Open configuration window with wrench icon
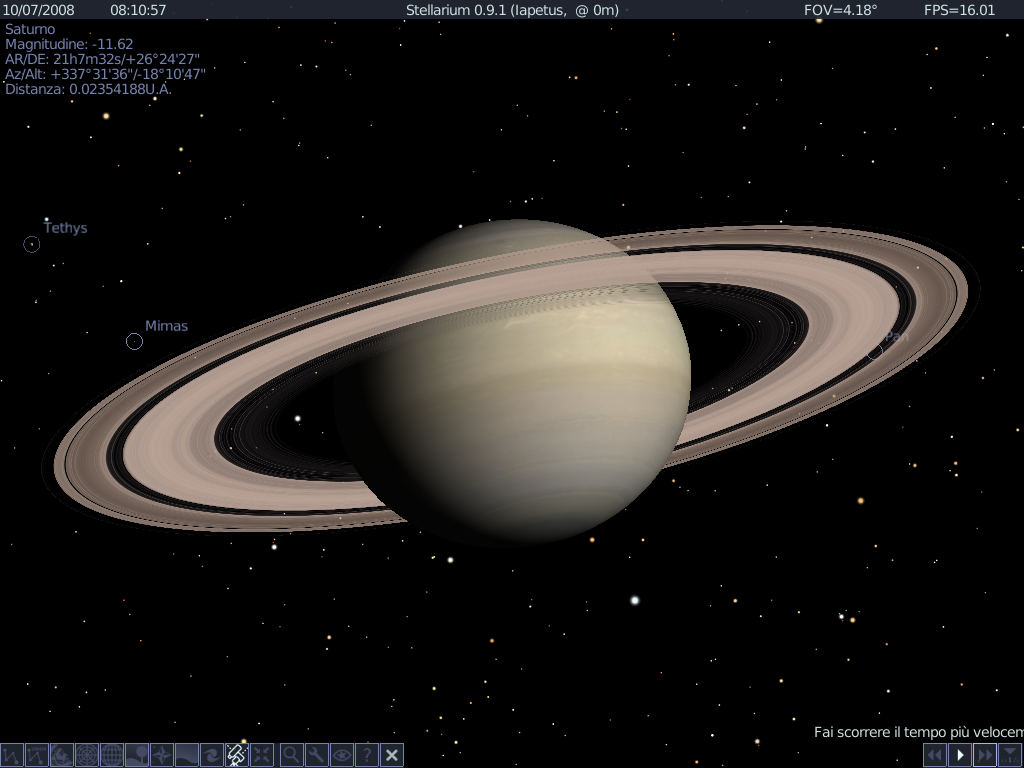Viewport: 1024px width, 768px height. click(317, 755)
